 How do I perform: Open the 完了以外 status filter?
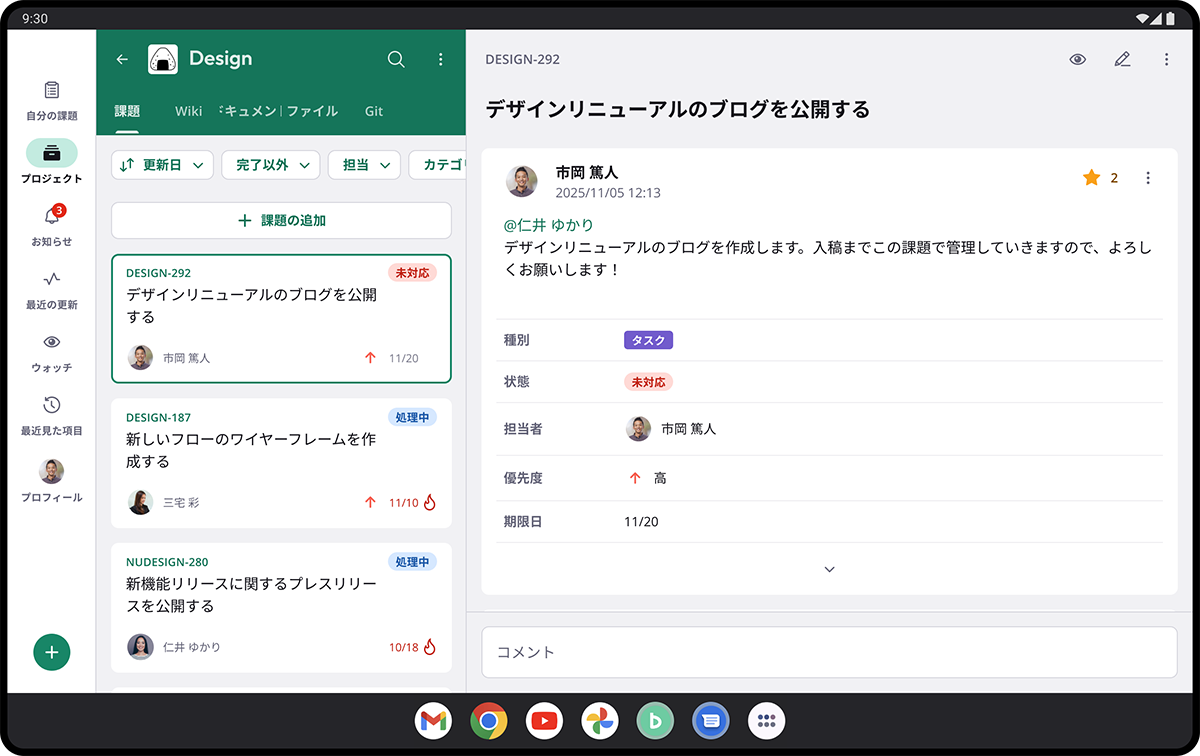[270, 164]
